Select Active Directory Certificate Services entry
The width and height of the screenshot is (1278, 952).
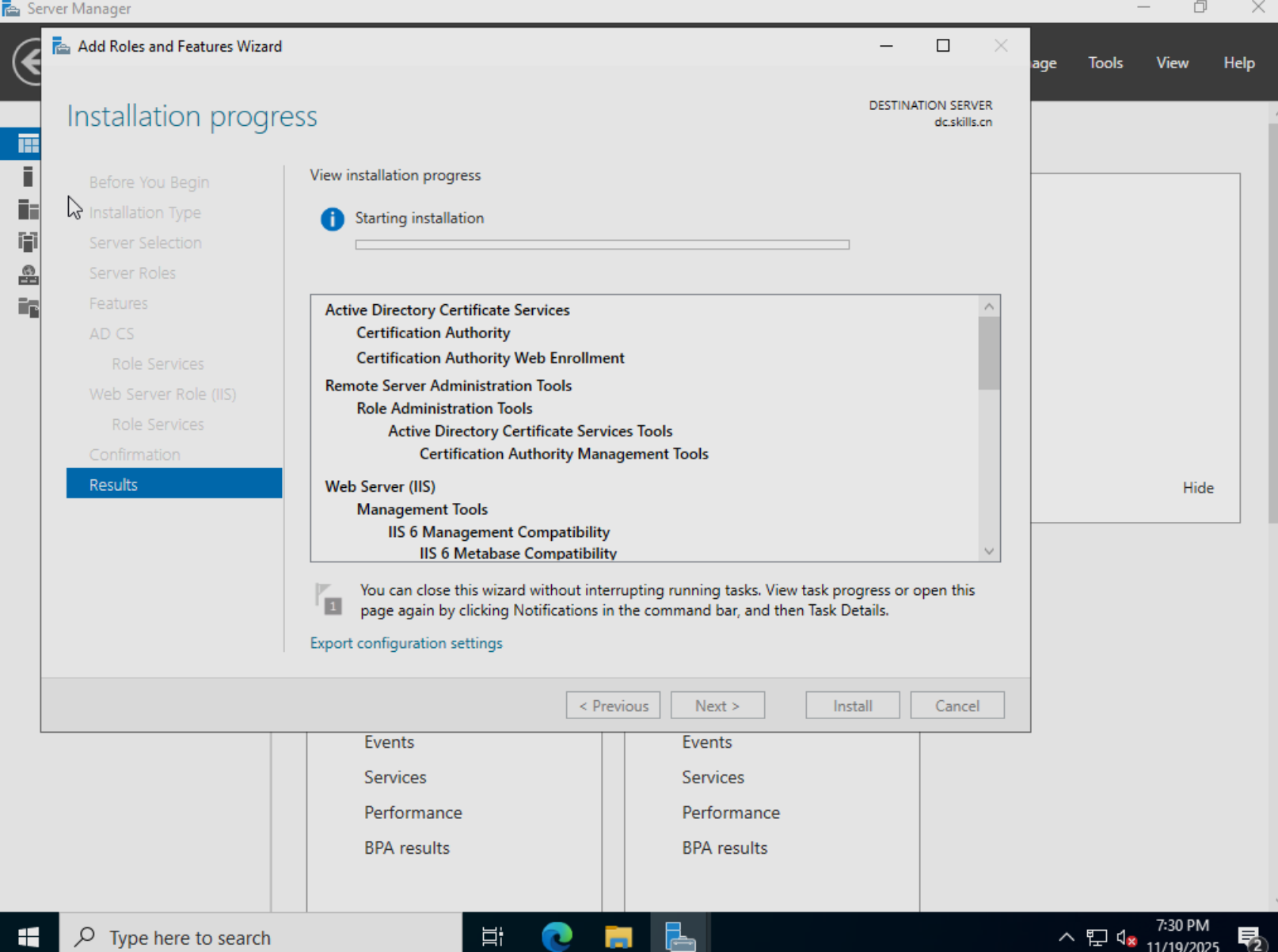[447, 310]
